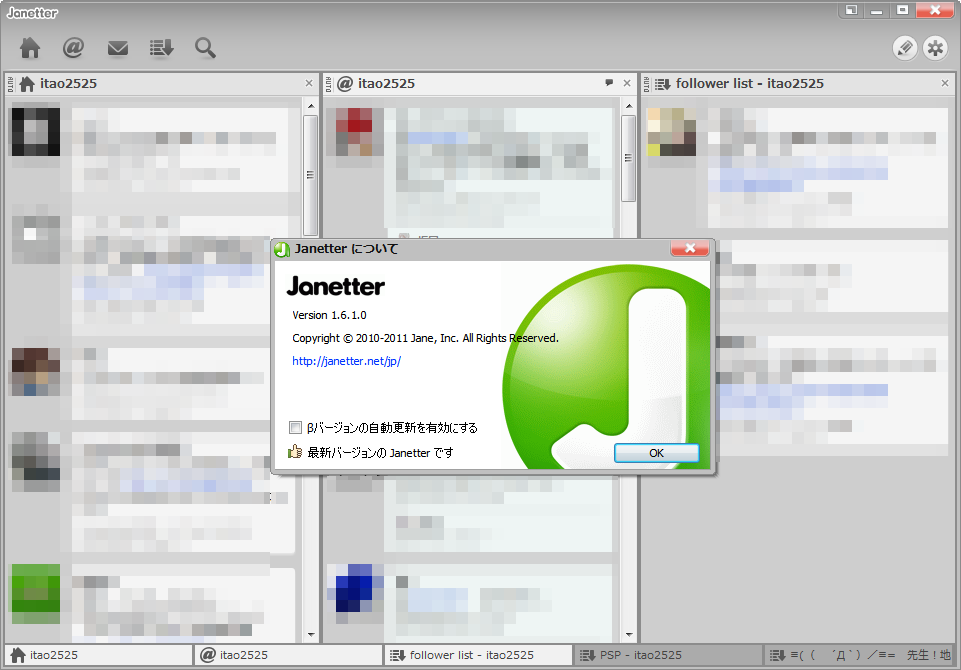961x670 pixels.
Task: Open the Lists toolbar icon
Action: point(161,48)
